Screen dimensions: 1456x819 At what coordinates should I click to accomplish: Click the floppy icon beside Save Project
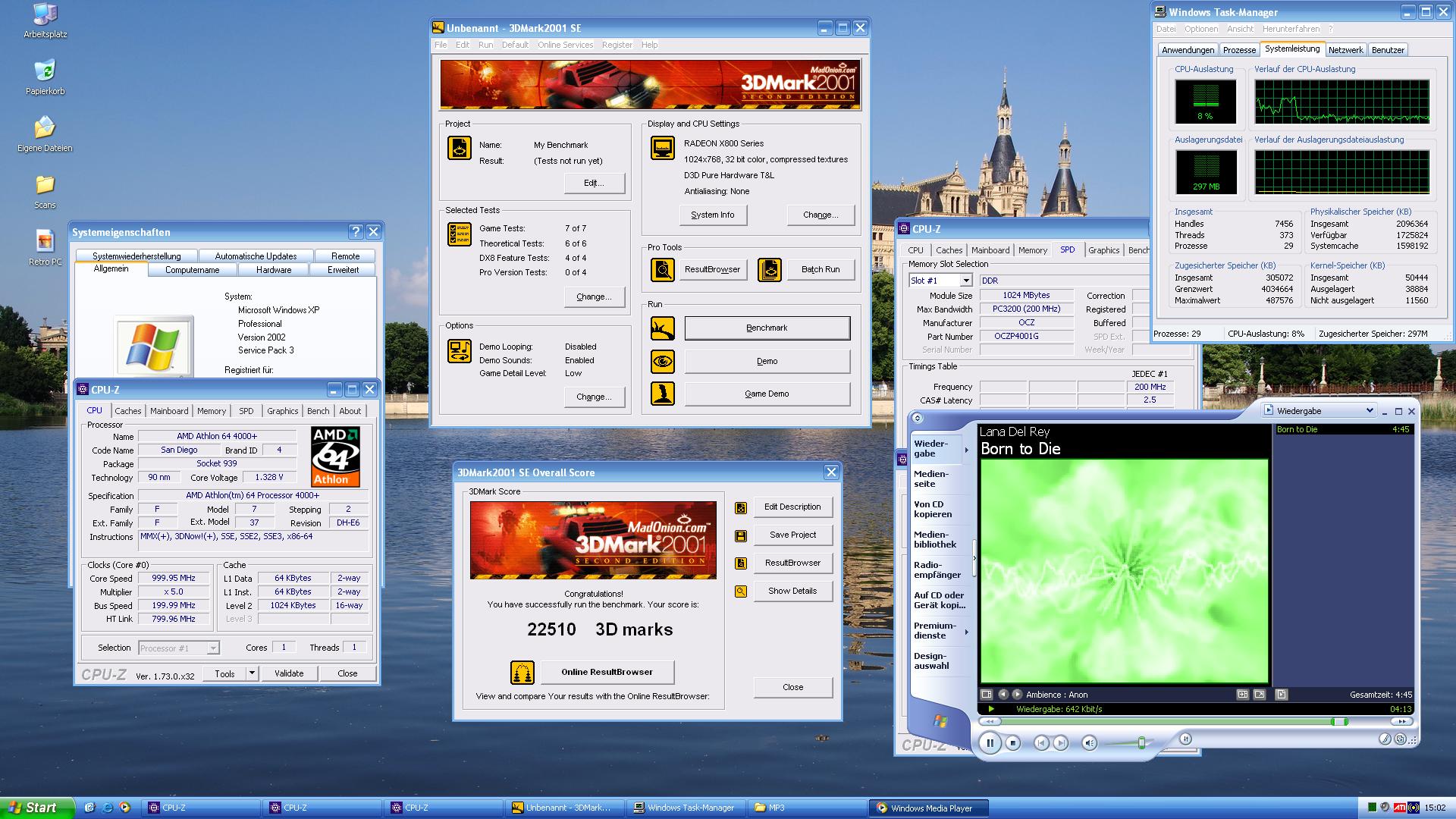pos(741,535)
